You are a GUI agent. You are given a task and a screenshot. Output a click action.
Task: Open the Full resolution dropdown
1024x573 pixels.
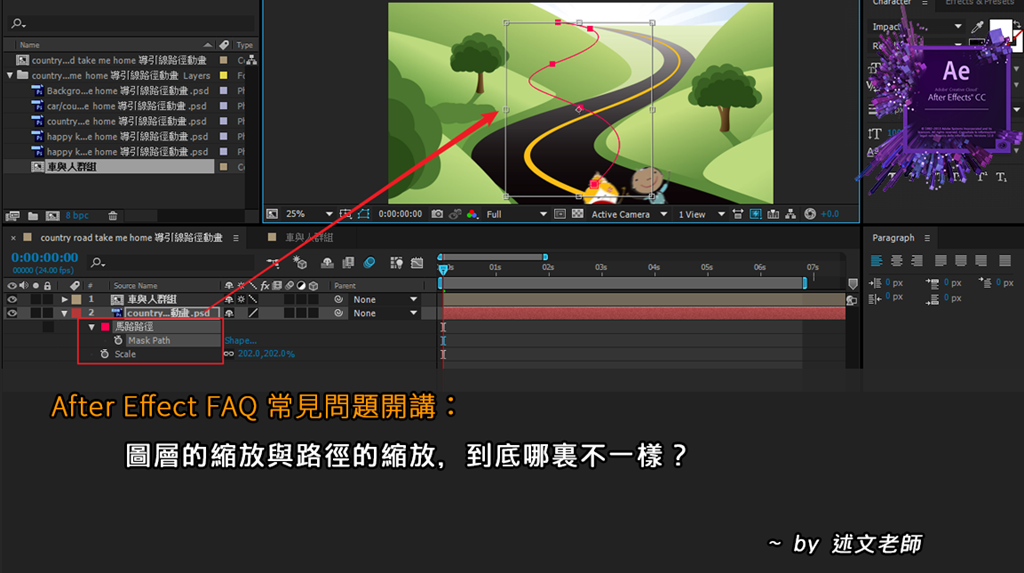pyautogui.click(x=516, y=214)
